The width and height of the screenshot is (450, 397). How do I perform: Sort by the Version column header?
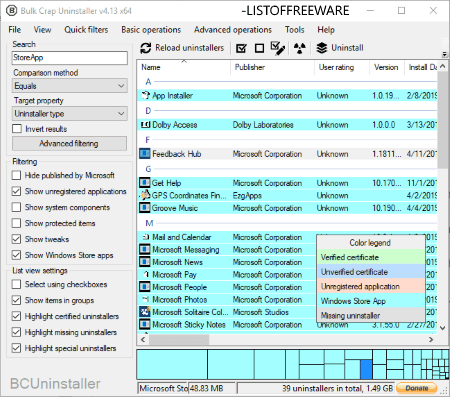tap(387, 67)
